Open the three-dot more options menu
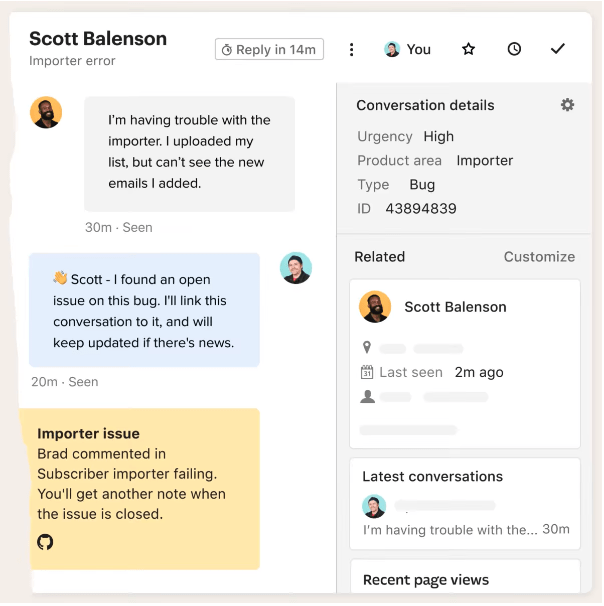This screenshot has width=604, height=606. coord(351,49)
